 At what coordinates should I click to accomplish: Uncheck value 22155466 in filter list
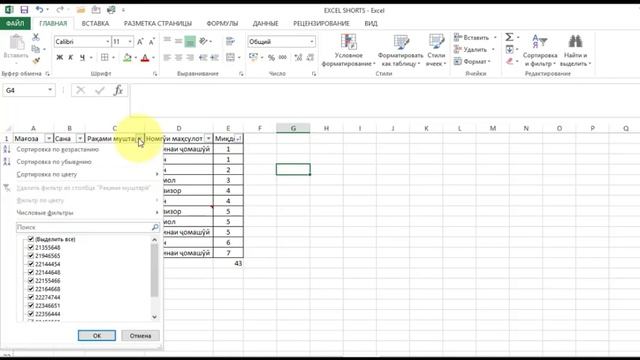tap(31, 280)
